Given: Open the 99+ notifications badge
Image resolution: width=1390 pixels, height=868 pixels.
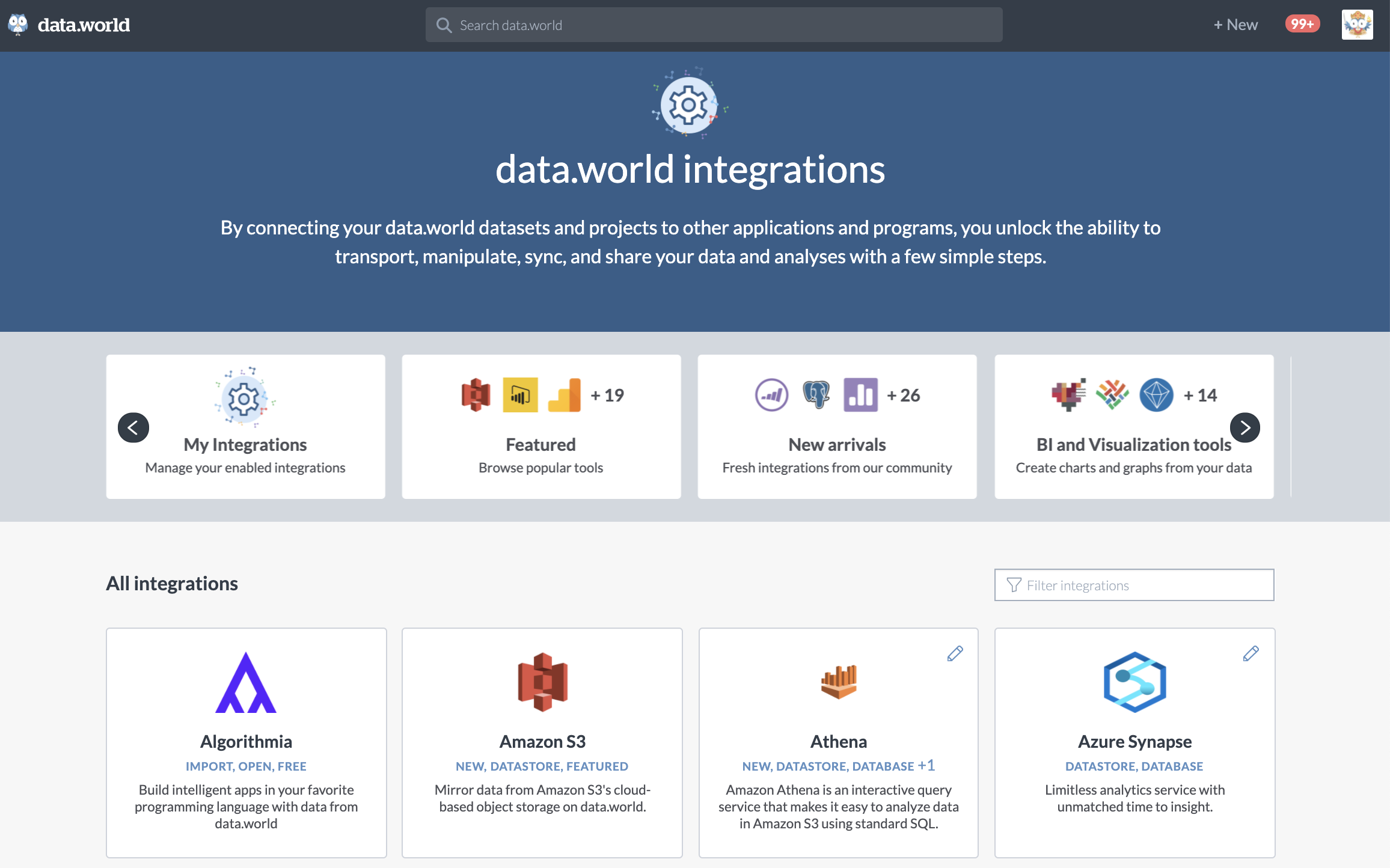Looking at the screenshot, I should tap(1302, 24).
